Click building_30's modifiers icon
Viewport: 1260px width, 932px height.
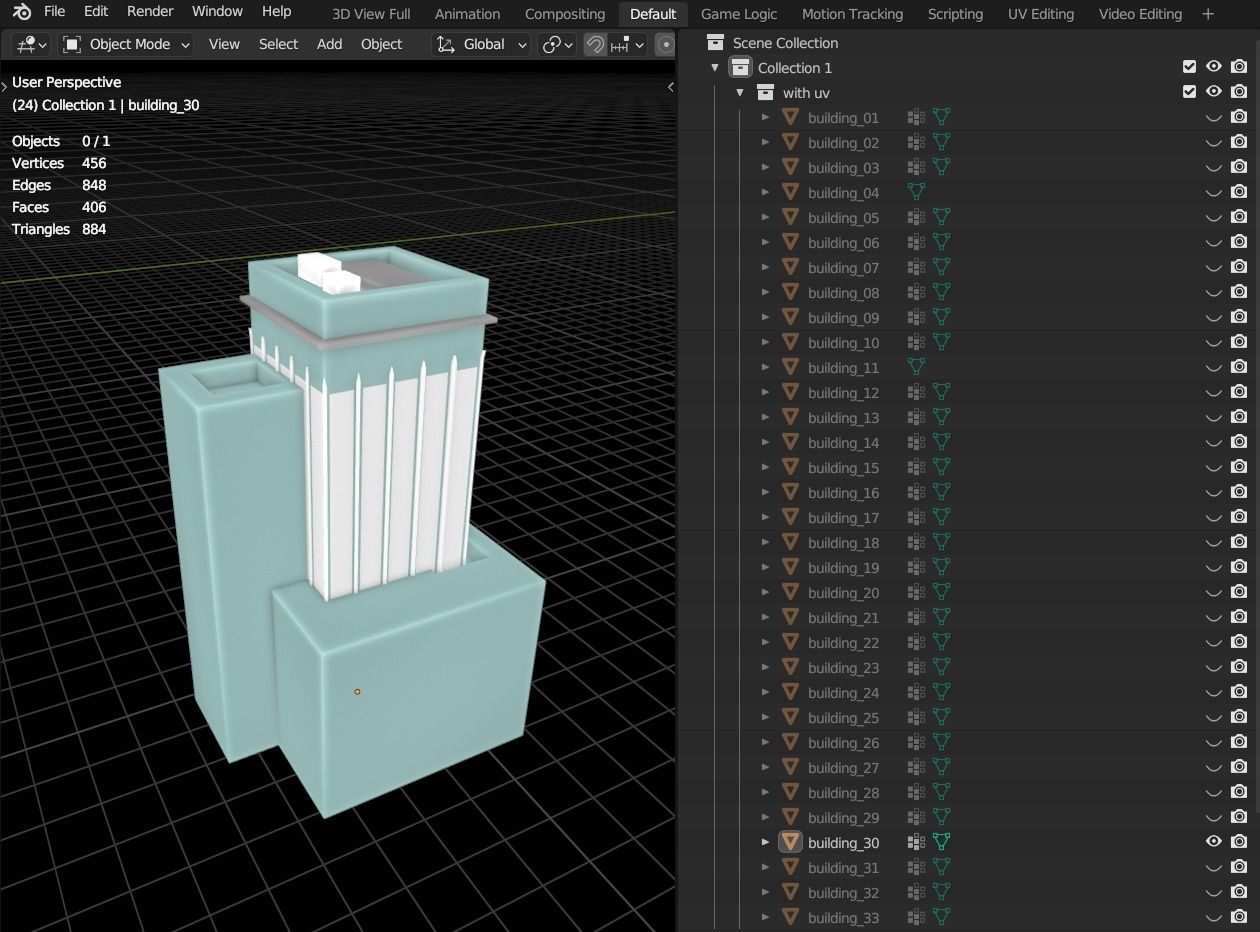coord(915,842)
